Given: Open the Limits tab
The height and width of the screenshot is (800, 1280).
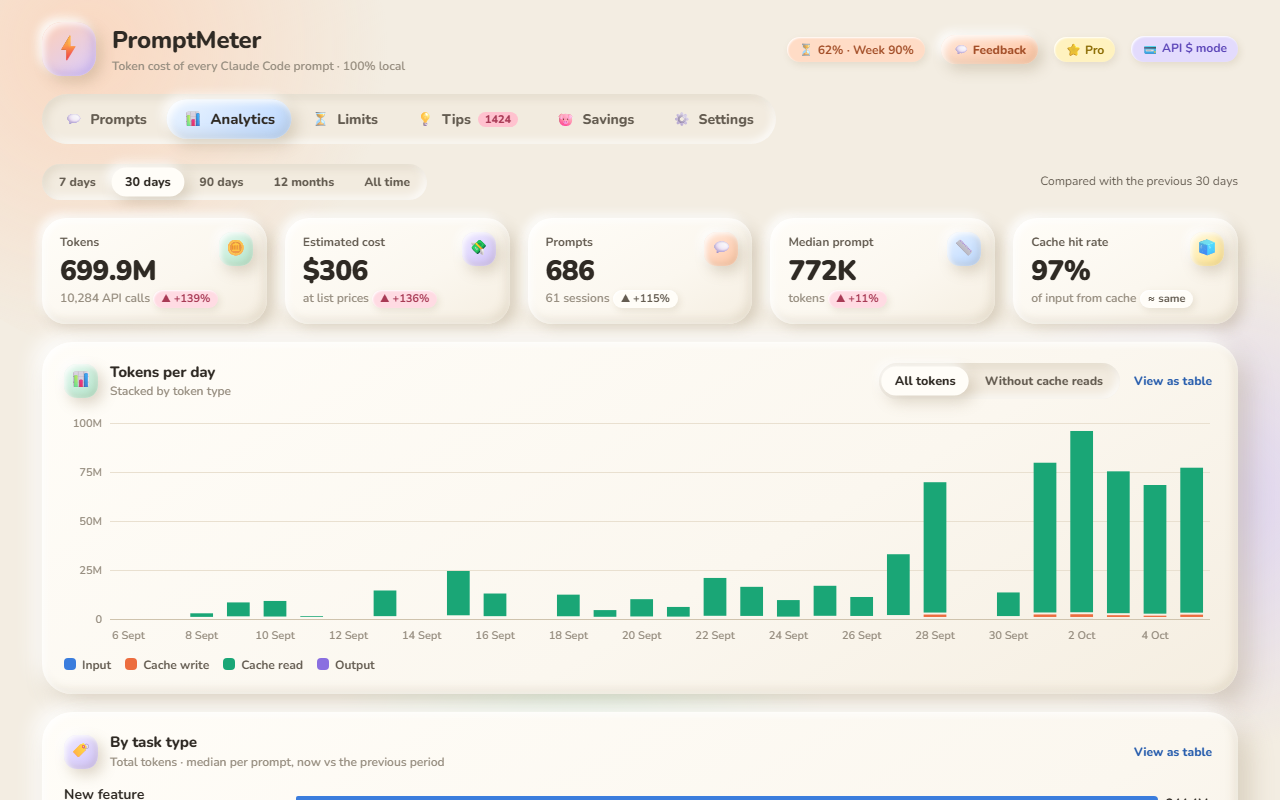Looking at the screenshot, I should coord(345,119).
